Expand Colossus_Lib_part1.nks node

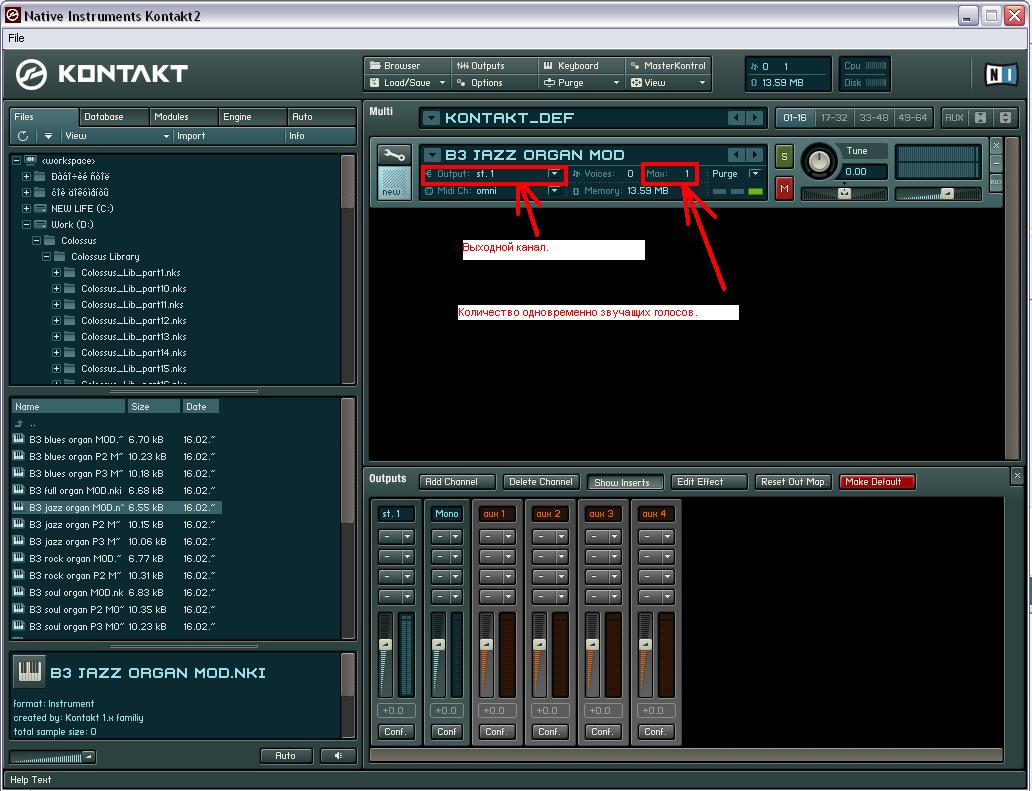[56, 272]
